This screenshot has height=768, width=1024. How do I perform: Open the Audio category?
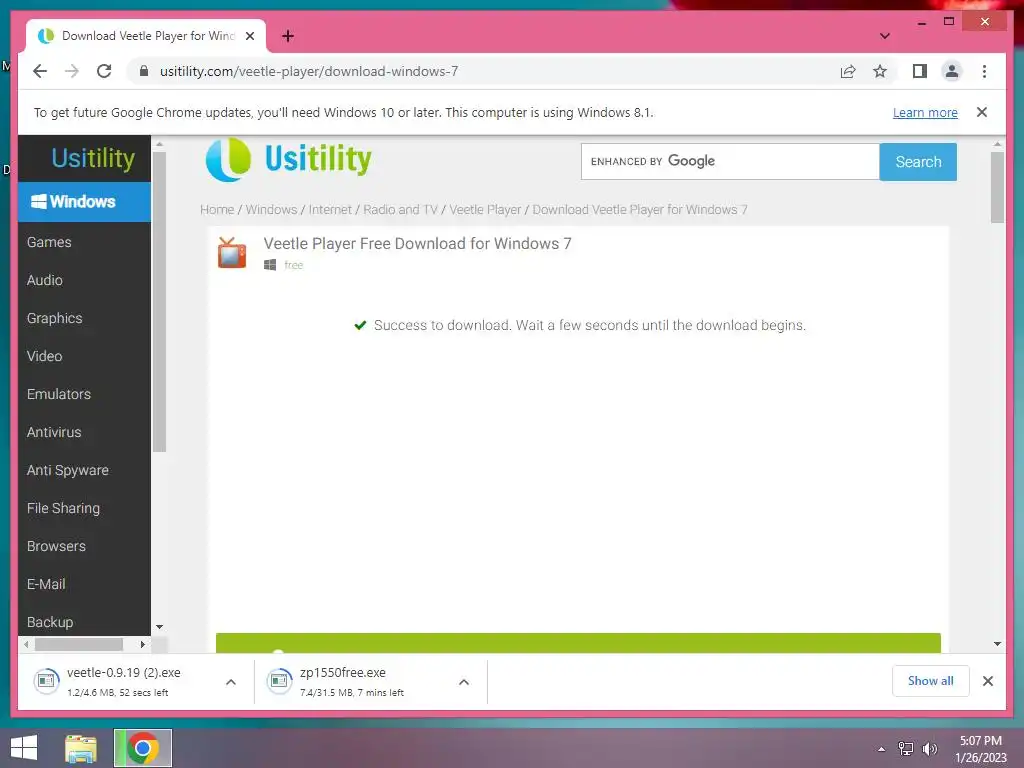click(44, 280)
